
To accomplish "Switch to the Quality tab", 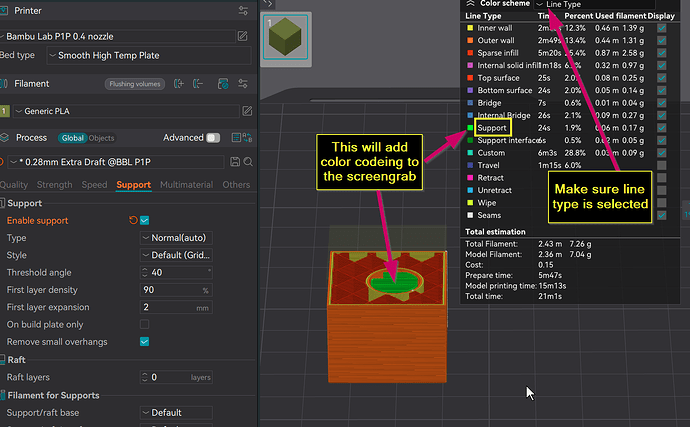I will [14, 185].
